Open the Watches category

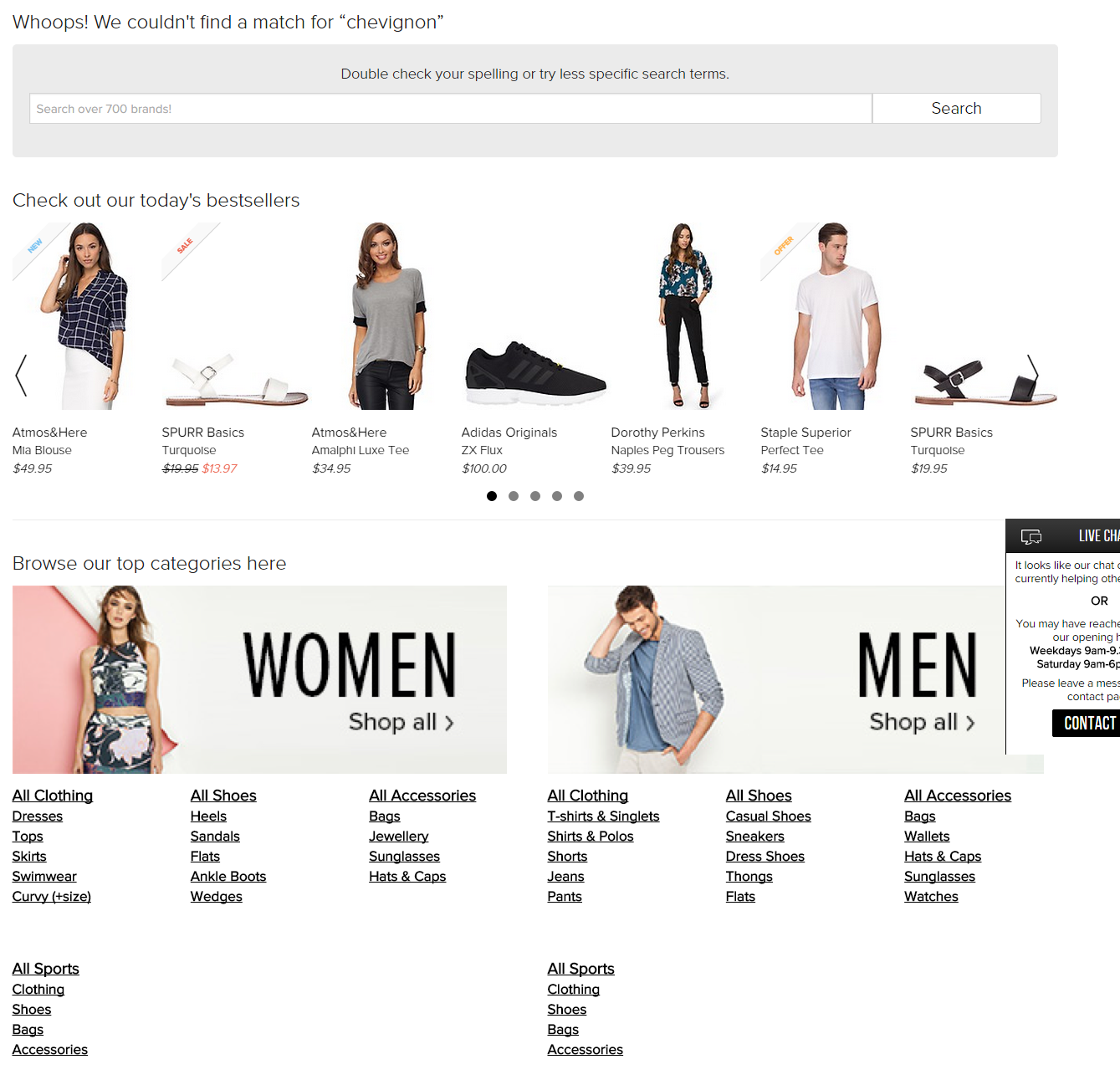point(931,897)
